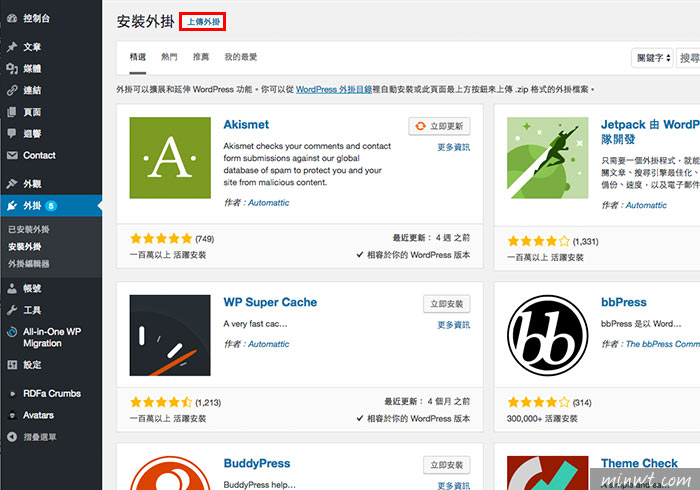Switch to the 我的最愛 tab
Viewport: 700px width, 490px height.
241,57
